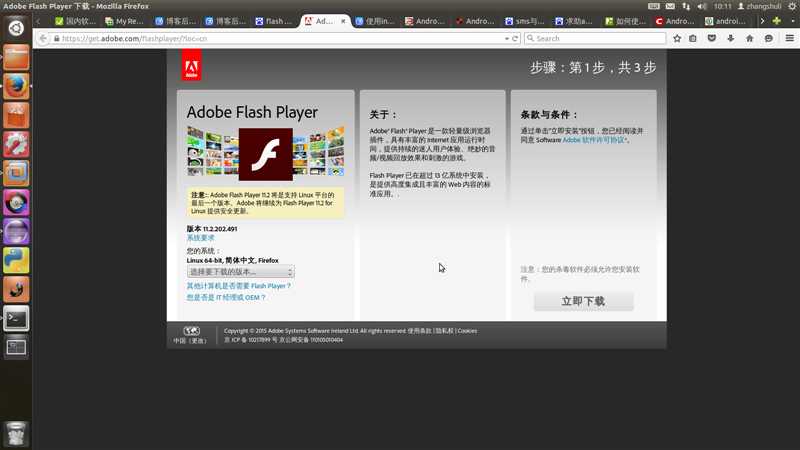
Task: Open the workspace switcher in the dock
Action: tap(16, 347)
